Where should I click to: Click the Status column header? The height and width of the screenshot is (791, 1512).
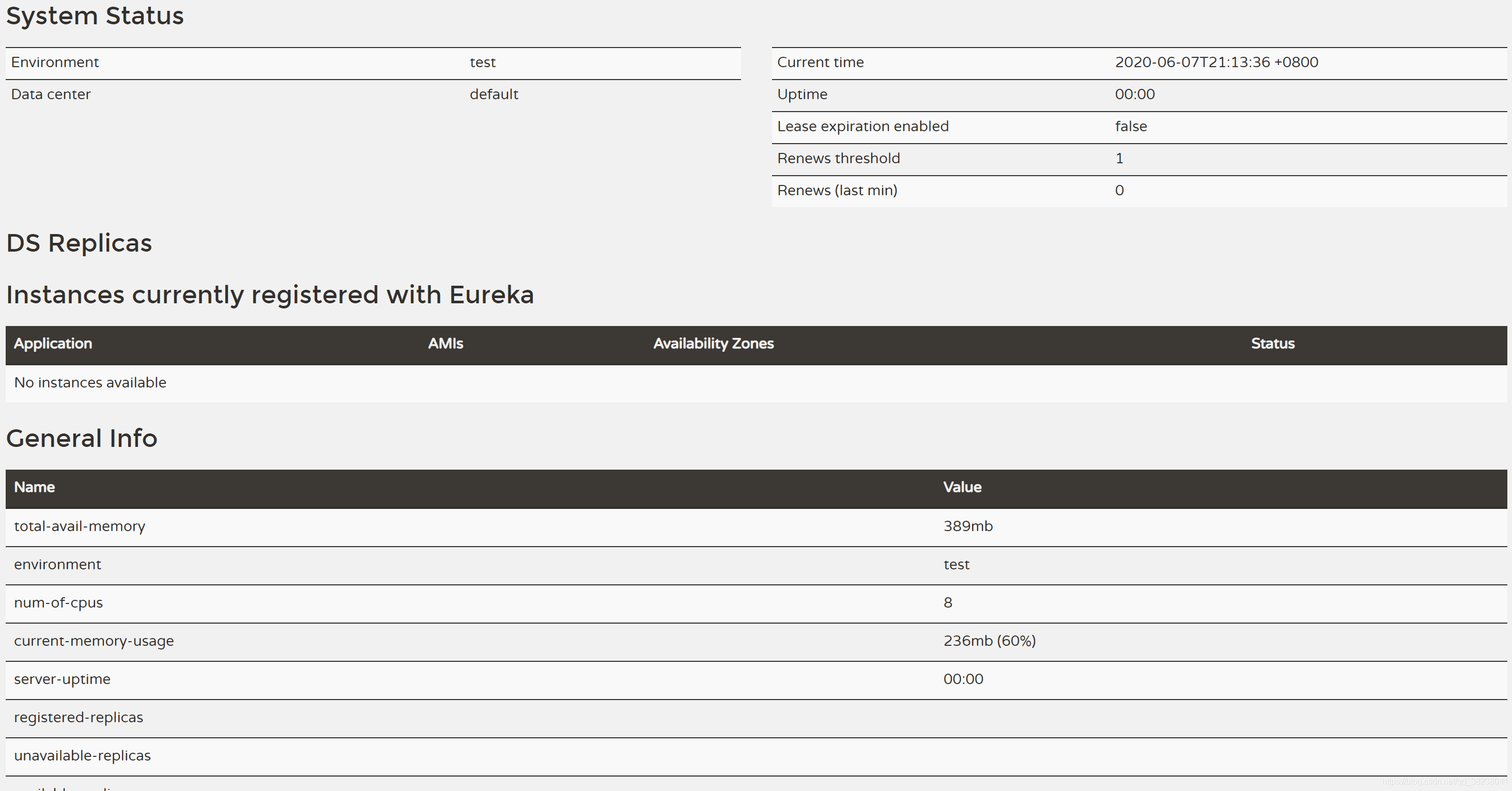[x=1273, y=344]
